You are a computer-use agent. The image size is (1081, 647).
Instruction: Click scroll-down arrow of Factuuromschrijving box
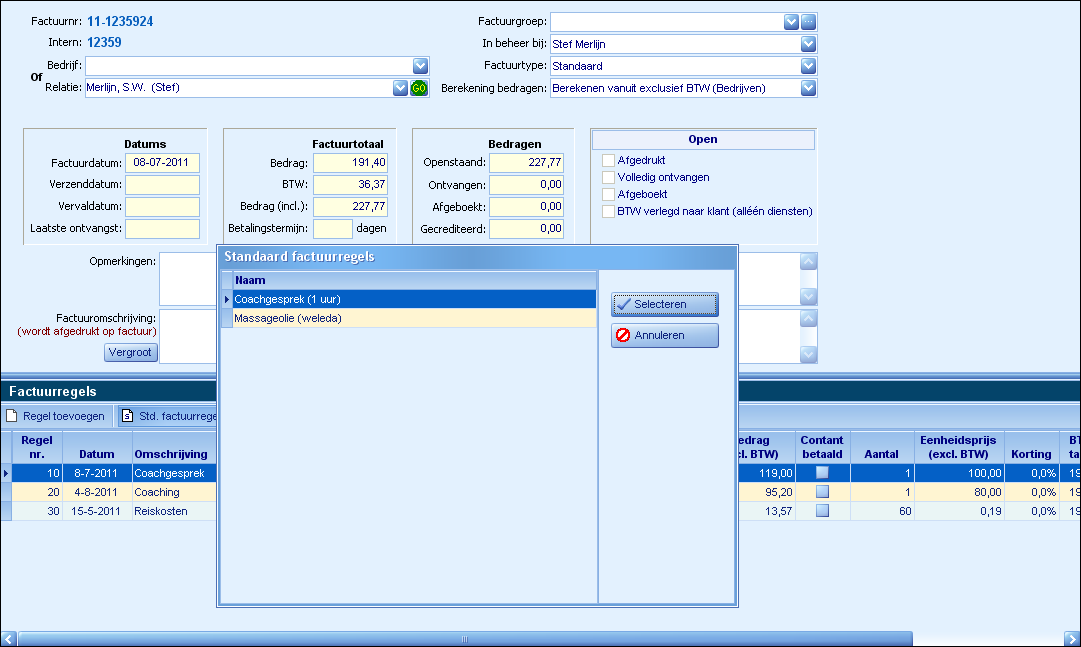[x=809, y=354]
